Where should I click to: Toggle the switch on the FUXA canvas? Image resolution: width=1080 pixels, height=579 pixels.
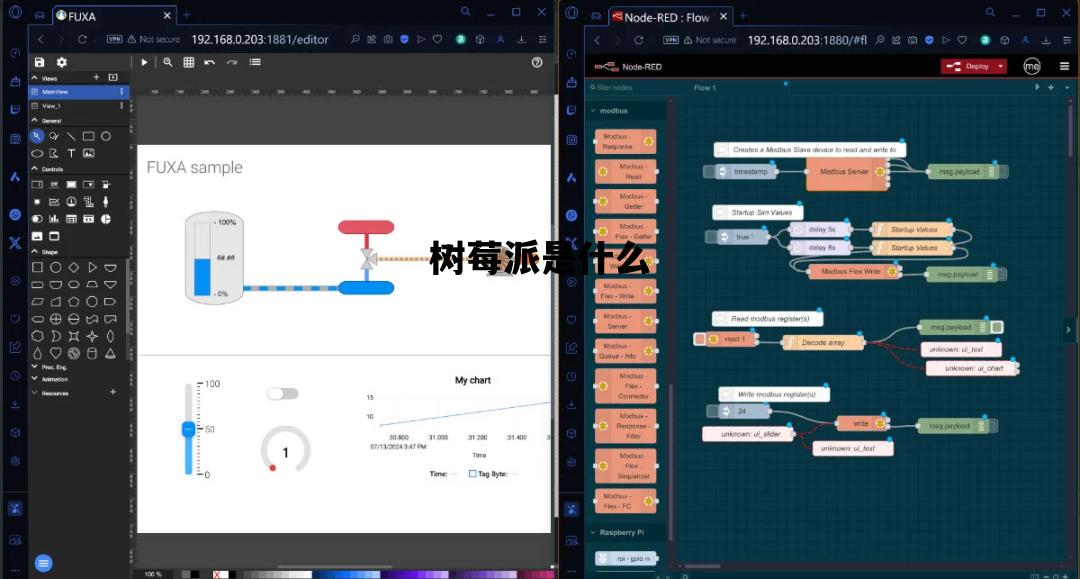[282, 394]
